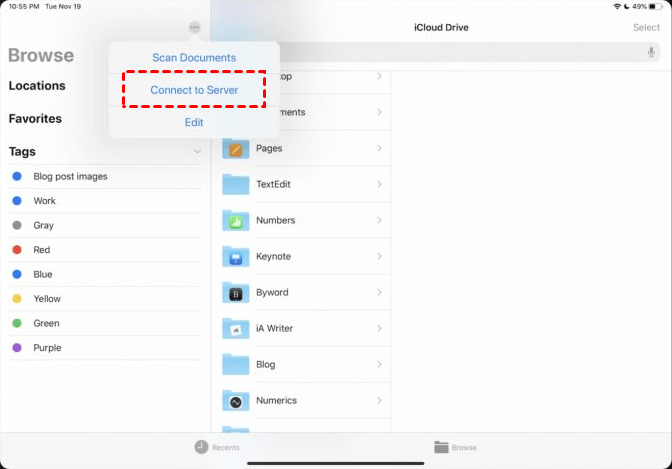
Task: Tap the Keynote folder name
Action: pyautogui.click(x=273, y=256)
